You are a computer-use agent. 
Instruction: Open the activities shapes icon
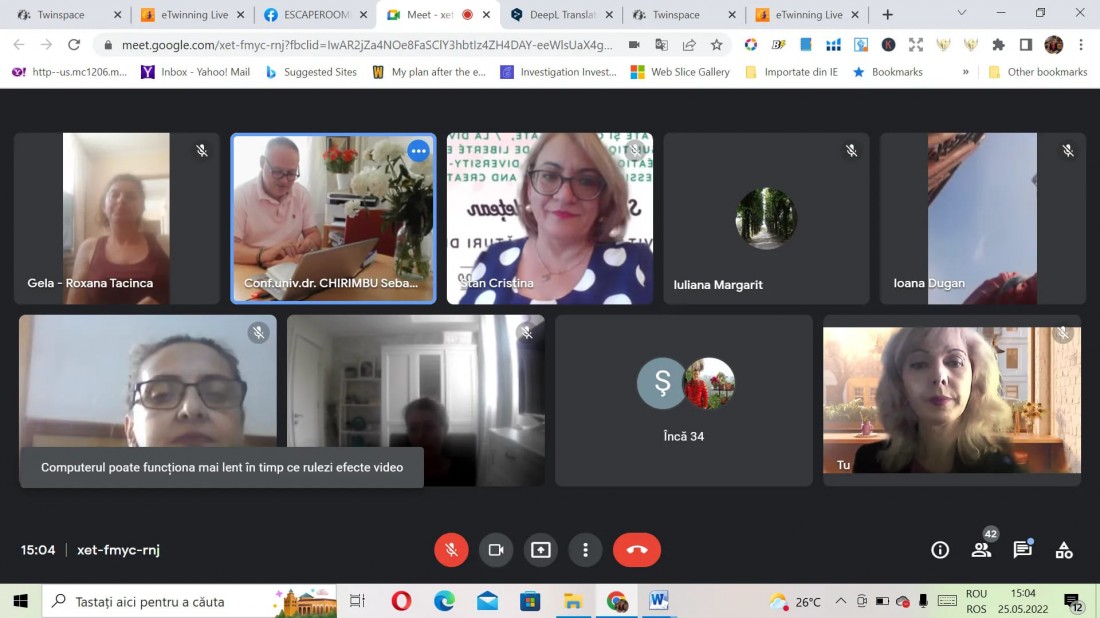[1064, 550]
